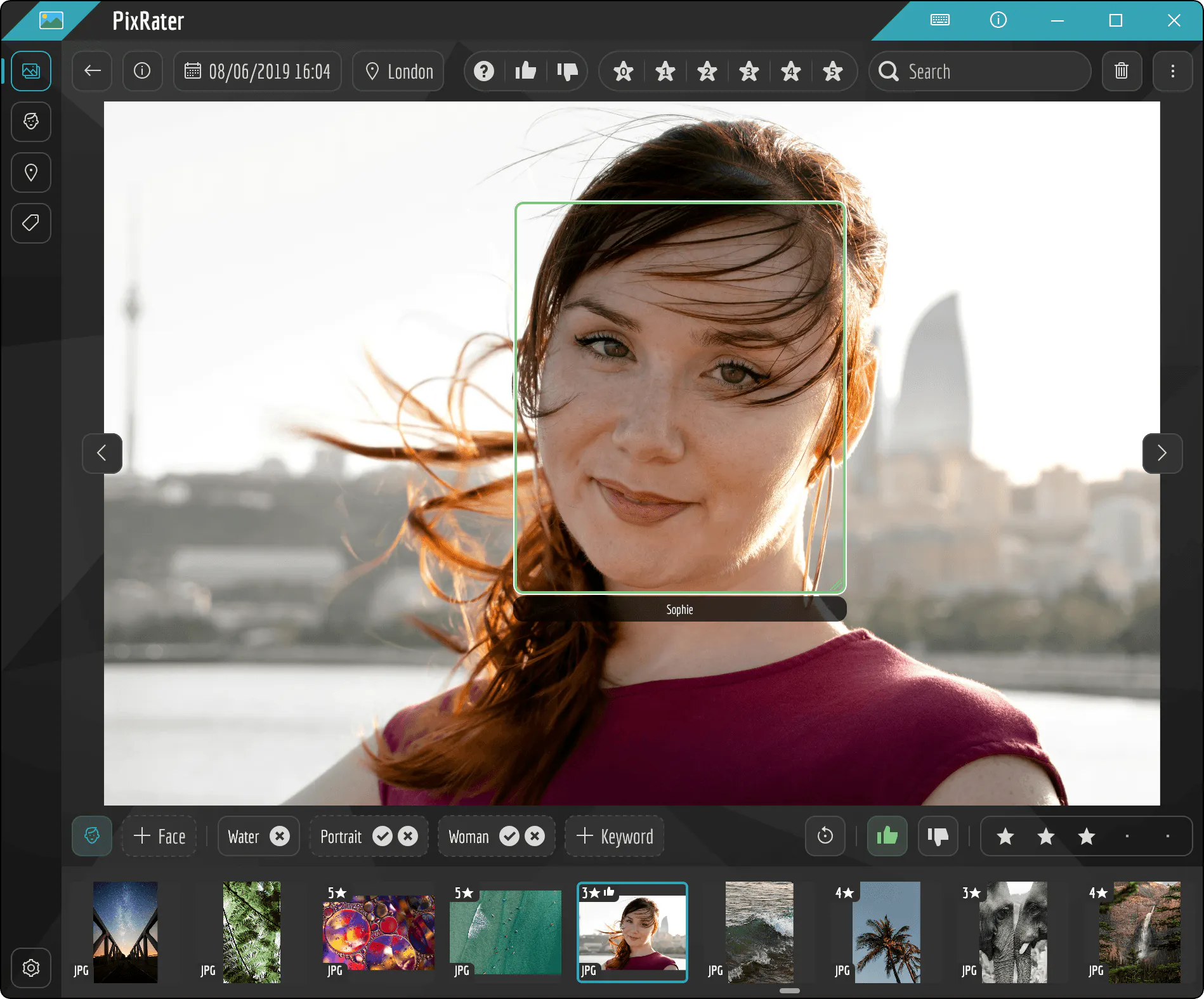Image resolution: width=1204 pixels, height=999 pixels.
Task: Show image info in top toolbar
Action: [x=142, y=71]
